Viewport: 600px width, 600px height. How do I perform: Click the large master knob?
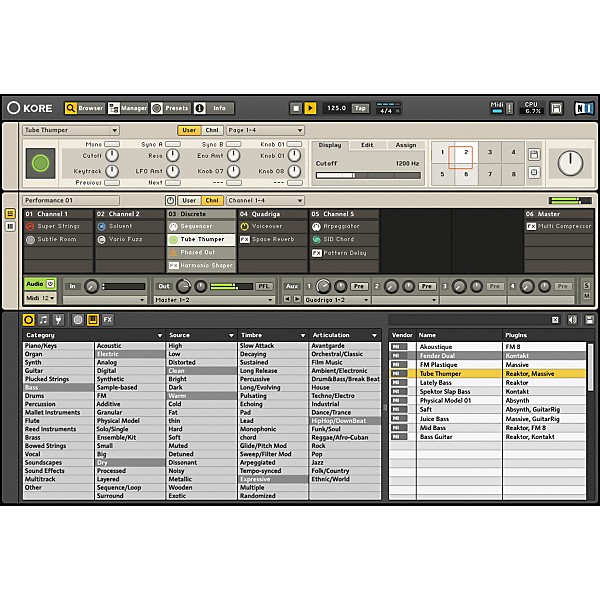570,163
